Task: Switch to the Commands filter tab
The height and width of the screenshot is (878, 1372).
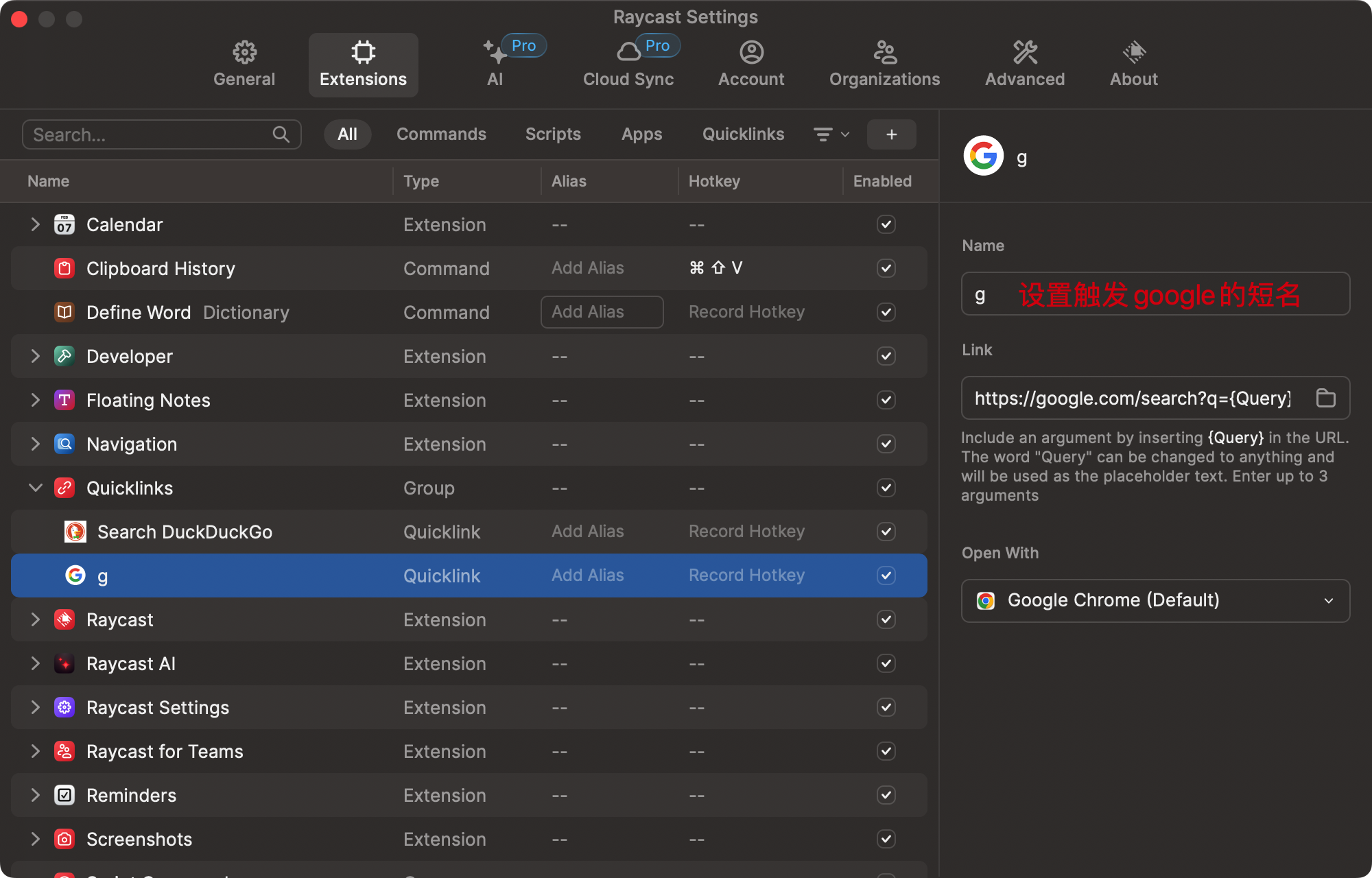Action: 441,134
